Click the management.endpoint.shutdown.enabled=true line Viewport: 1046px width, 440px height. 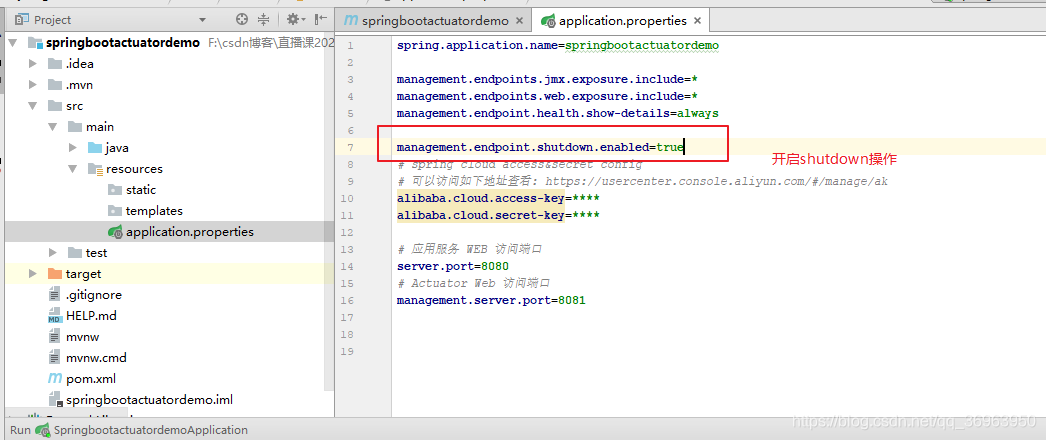[x=540, y=147]
